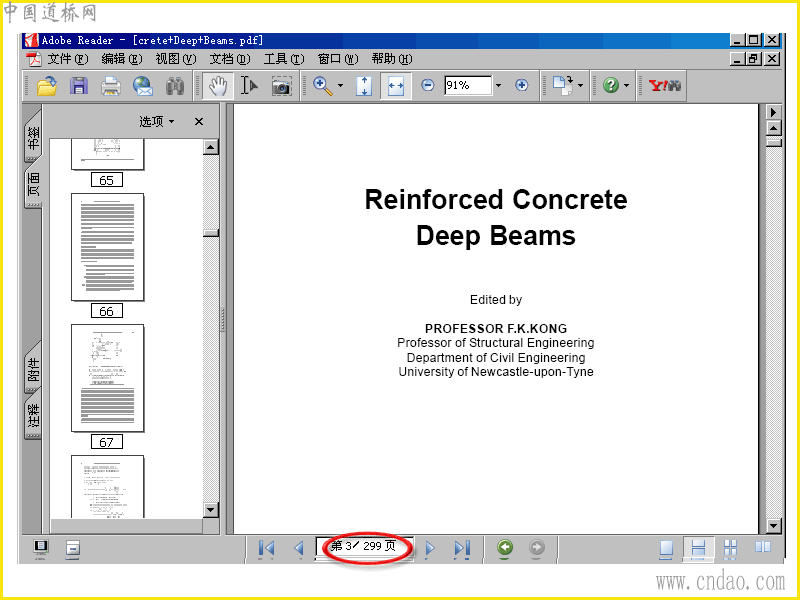Click the thumbnail panel scrollbar thumb
This screenshot has height=600, width=800.
[211, 233]
